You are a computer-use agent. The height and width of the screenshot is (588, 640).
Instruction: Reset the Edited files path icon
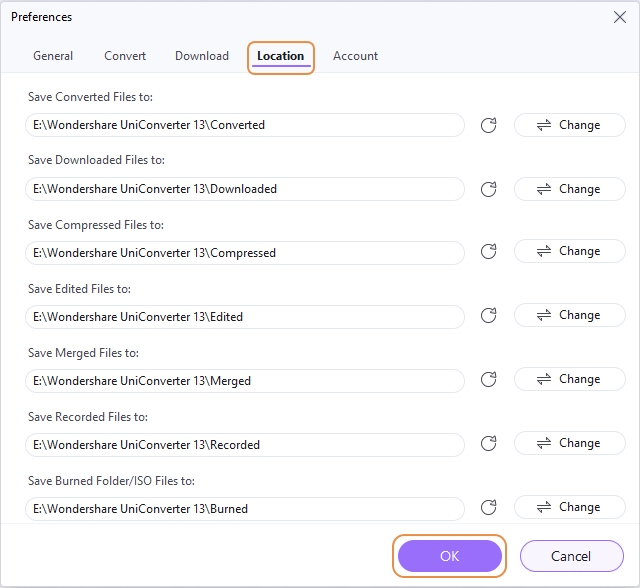coord(489,316)
